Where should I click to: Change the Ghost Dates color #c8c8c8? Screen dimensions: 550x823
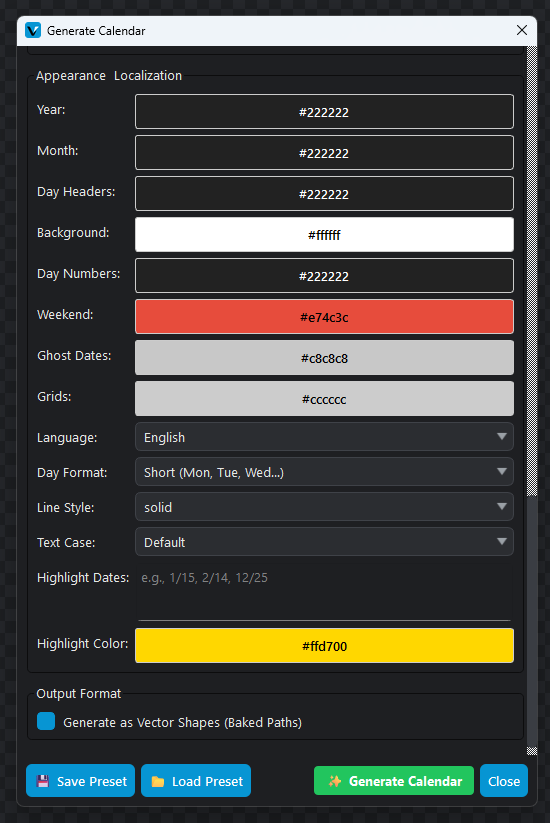pyautogui.click(x=324, y=357)
